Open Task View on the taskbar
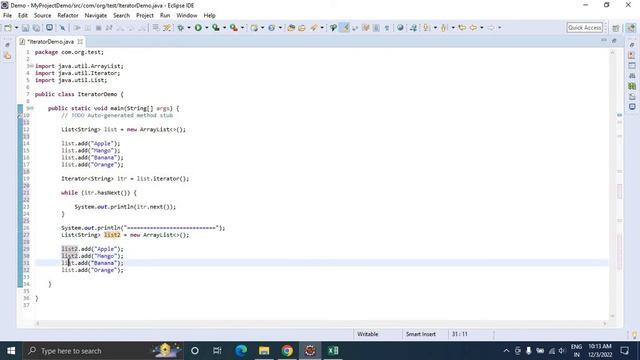 tap(217, 351)
